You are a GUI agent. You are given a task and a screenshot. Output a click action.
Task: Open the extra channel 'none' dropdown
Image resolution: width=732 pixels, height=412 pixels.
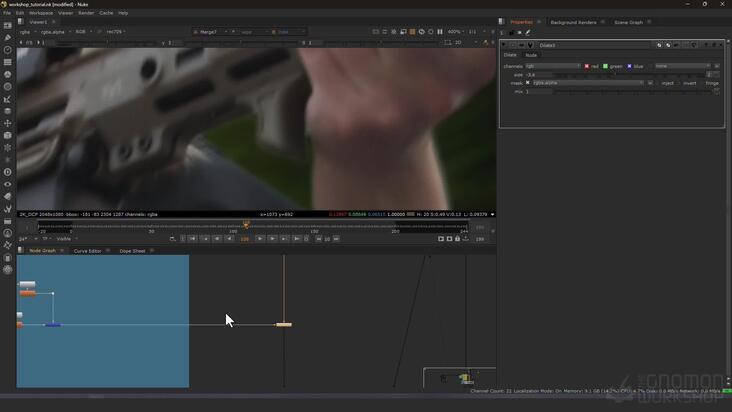pos(683,66)
